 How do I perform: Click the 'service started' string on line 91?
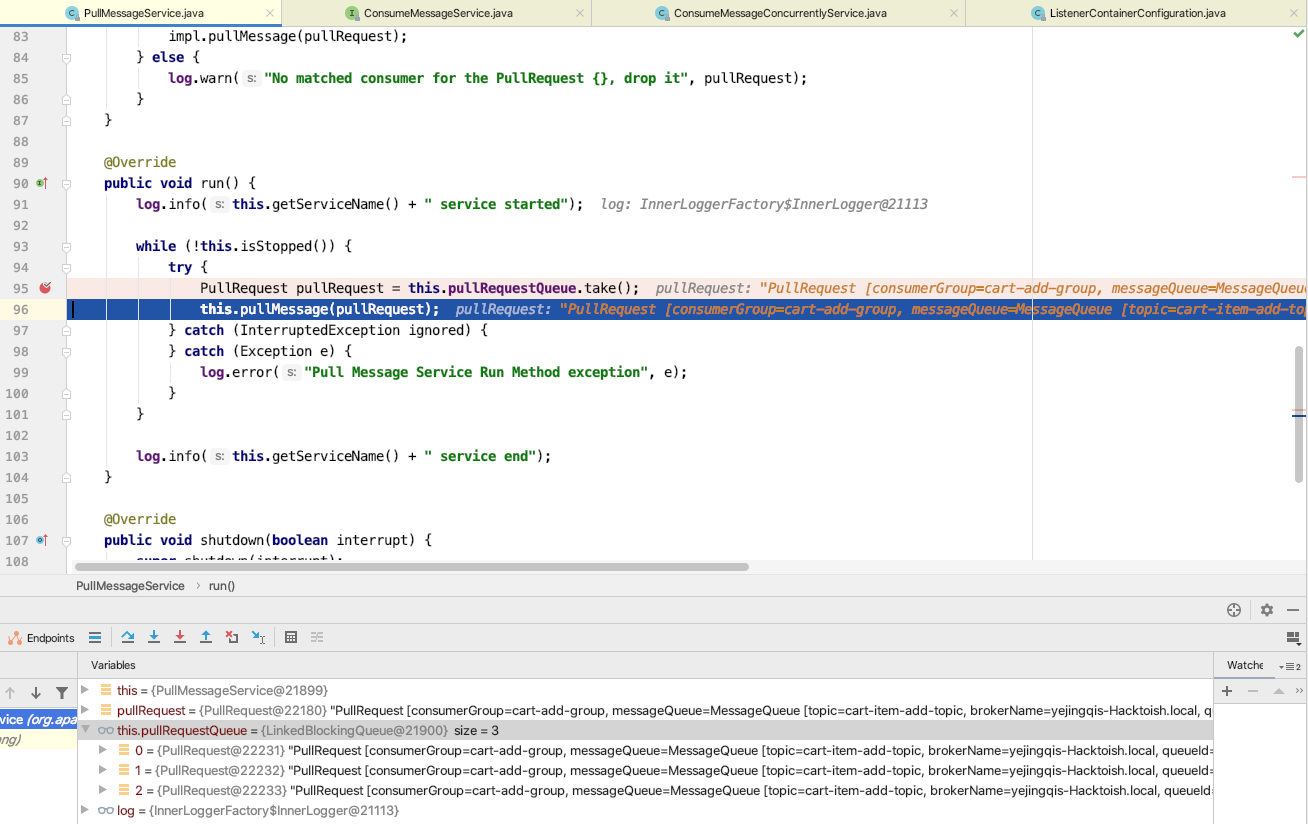[x=495, y=204]
